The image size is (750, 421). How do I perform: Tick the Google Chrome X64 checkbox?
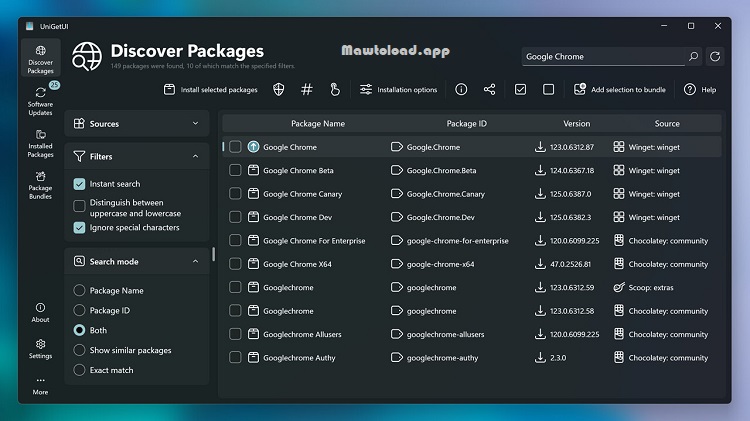[235, 264]
